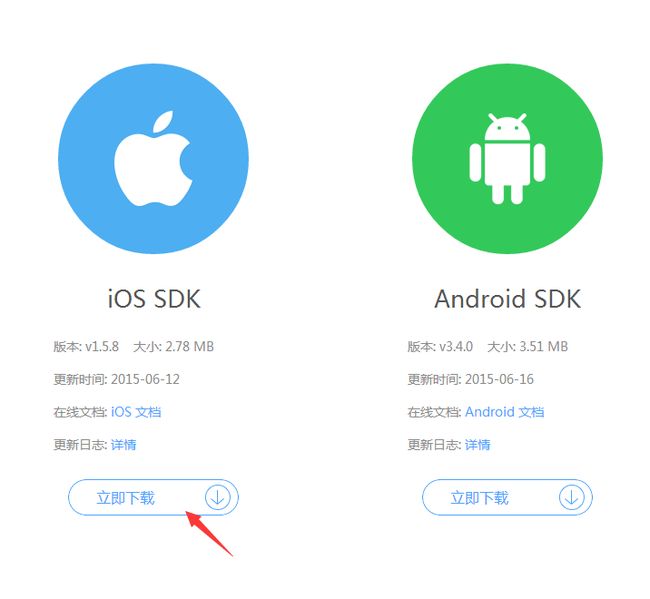Click the 更新日志 label under Android SDK
The height and width of the screenshot is (599, 650).
434,444
